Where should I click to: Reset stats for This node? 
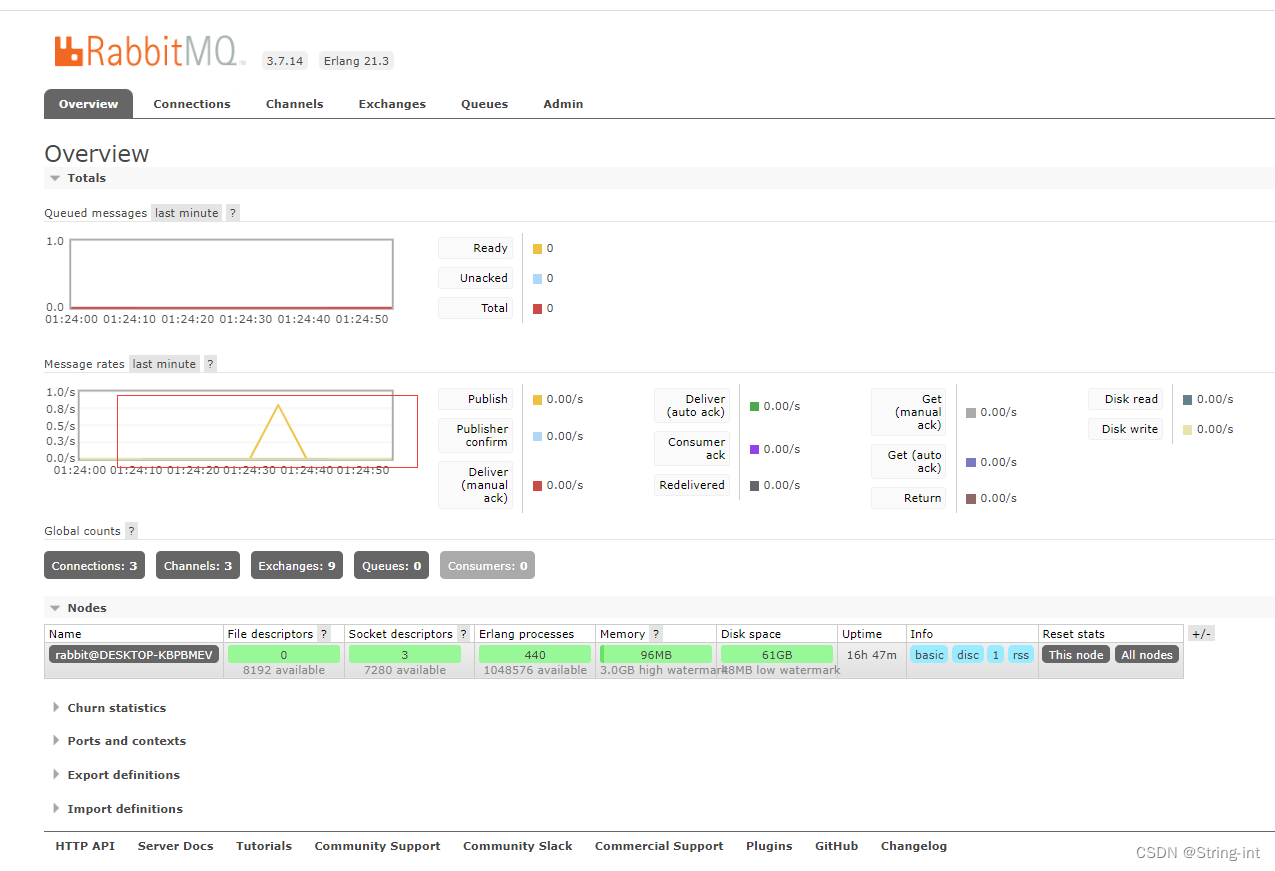(x=1076, y=655)
